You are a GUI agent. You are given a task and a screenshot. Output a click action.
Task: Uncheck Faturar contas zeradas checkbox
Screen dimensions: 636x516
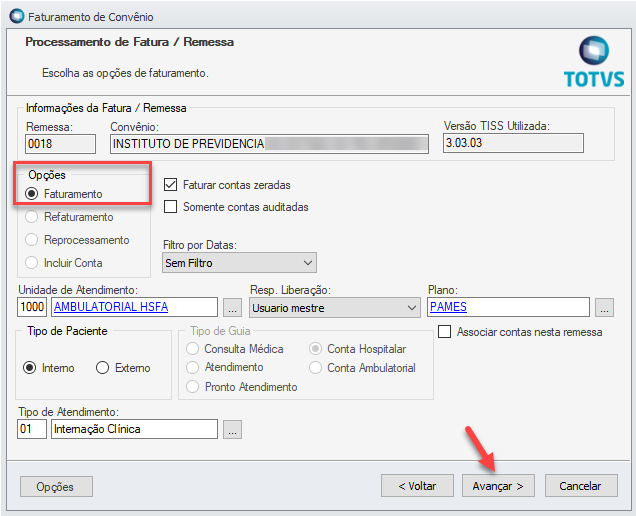(x=170, y=185)
